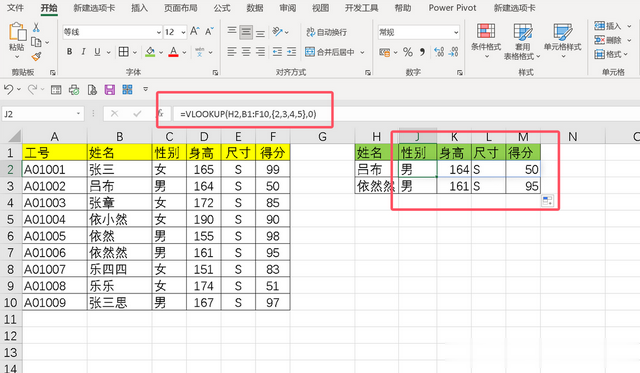
Task: Open the fill color dropdown arrow
Action: [161, 52]
